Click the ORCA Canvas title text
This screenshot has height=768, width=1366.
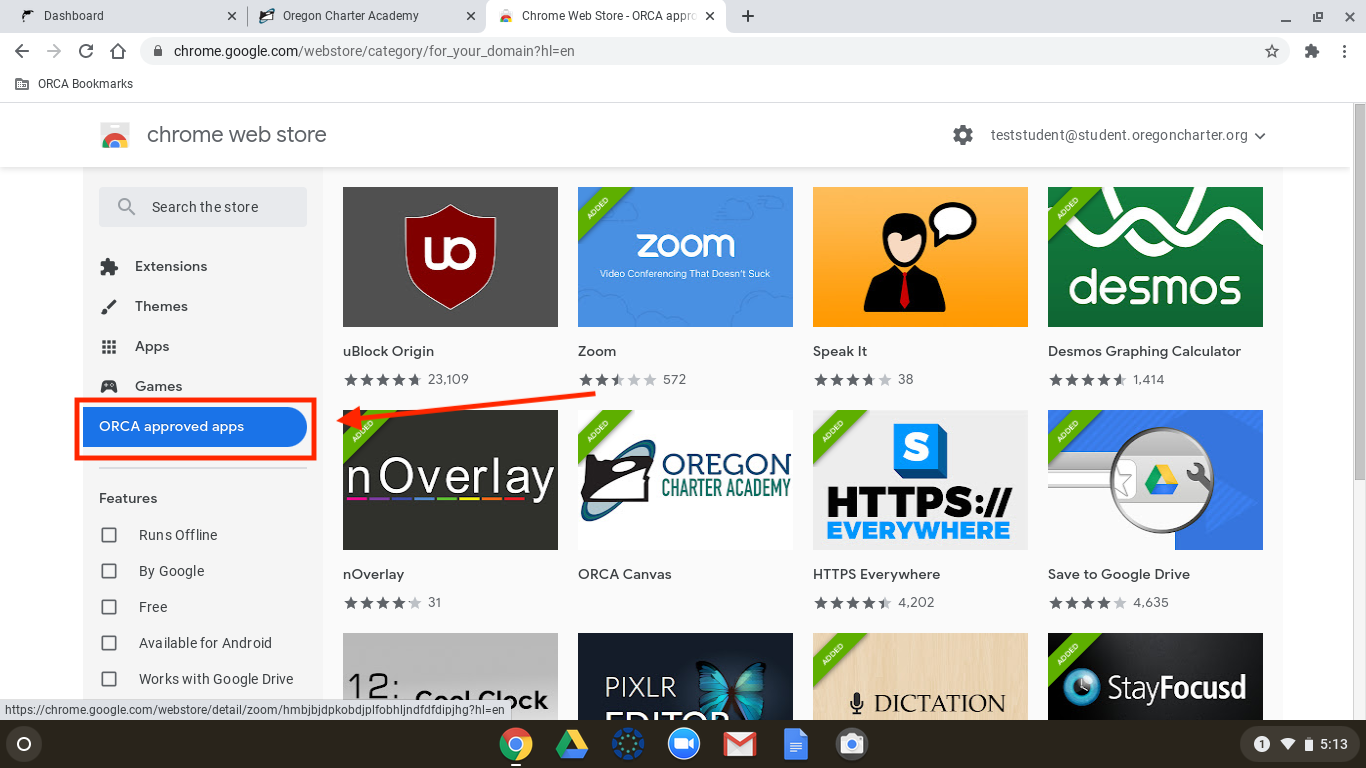click(625, 574)
